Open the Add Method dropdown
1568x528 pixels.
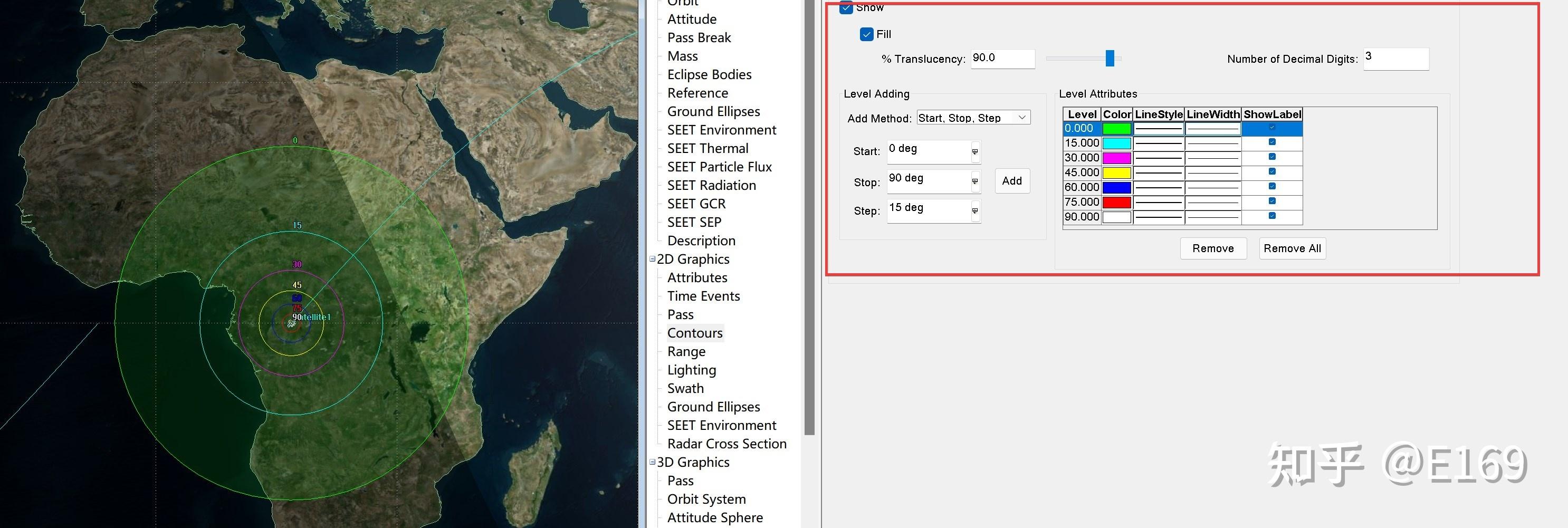click(x=973, y=118)
